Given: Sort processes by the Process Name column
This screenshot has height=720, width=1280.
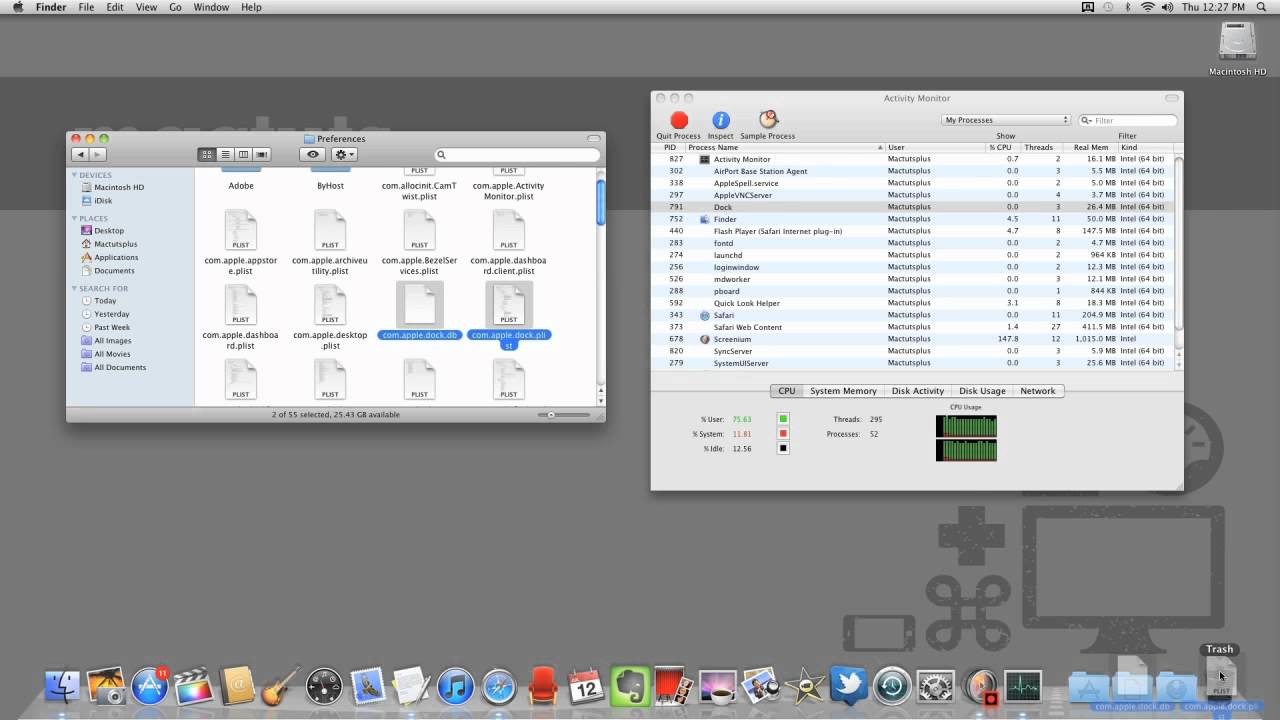Looking at the screenshot, I should pos(785,147).
